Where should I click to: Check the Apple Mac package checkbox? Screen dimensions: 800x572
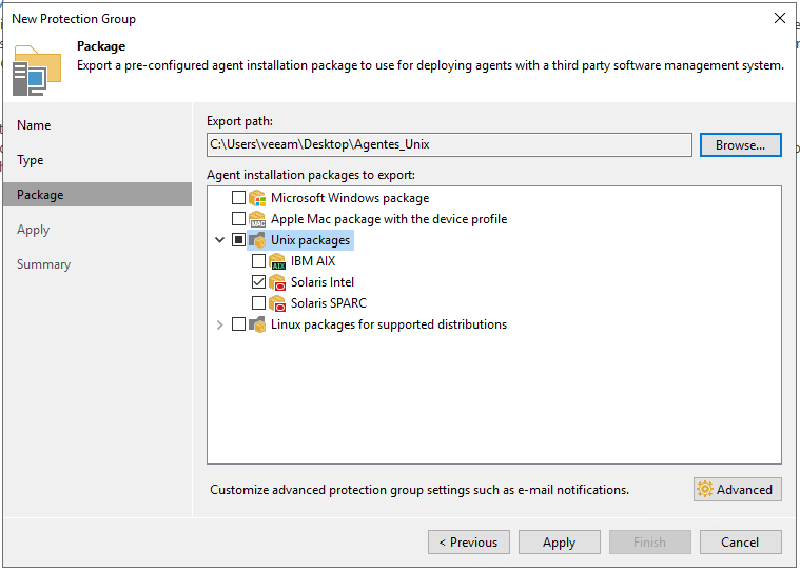(239, 218)
